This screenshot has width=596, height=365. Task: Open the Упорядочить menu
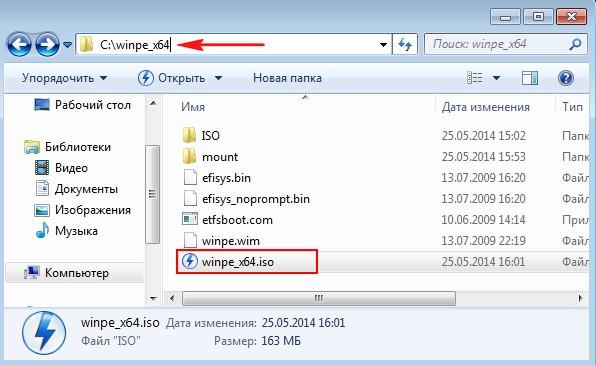click(64, 78)
